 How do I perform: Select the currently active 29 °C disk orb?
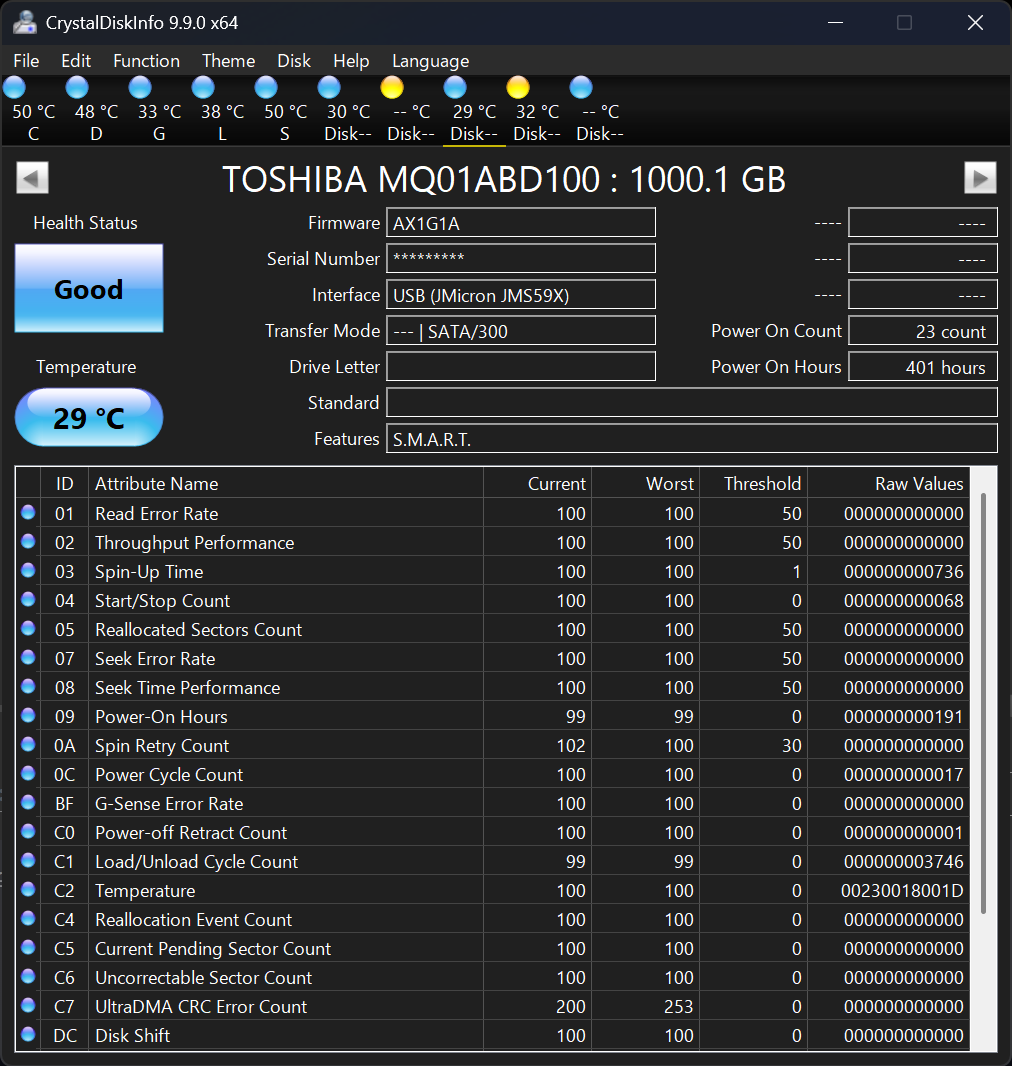click(455, 88)
